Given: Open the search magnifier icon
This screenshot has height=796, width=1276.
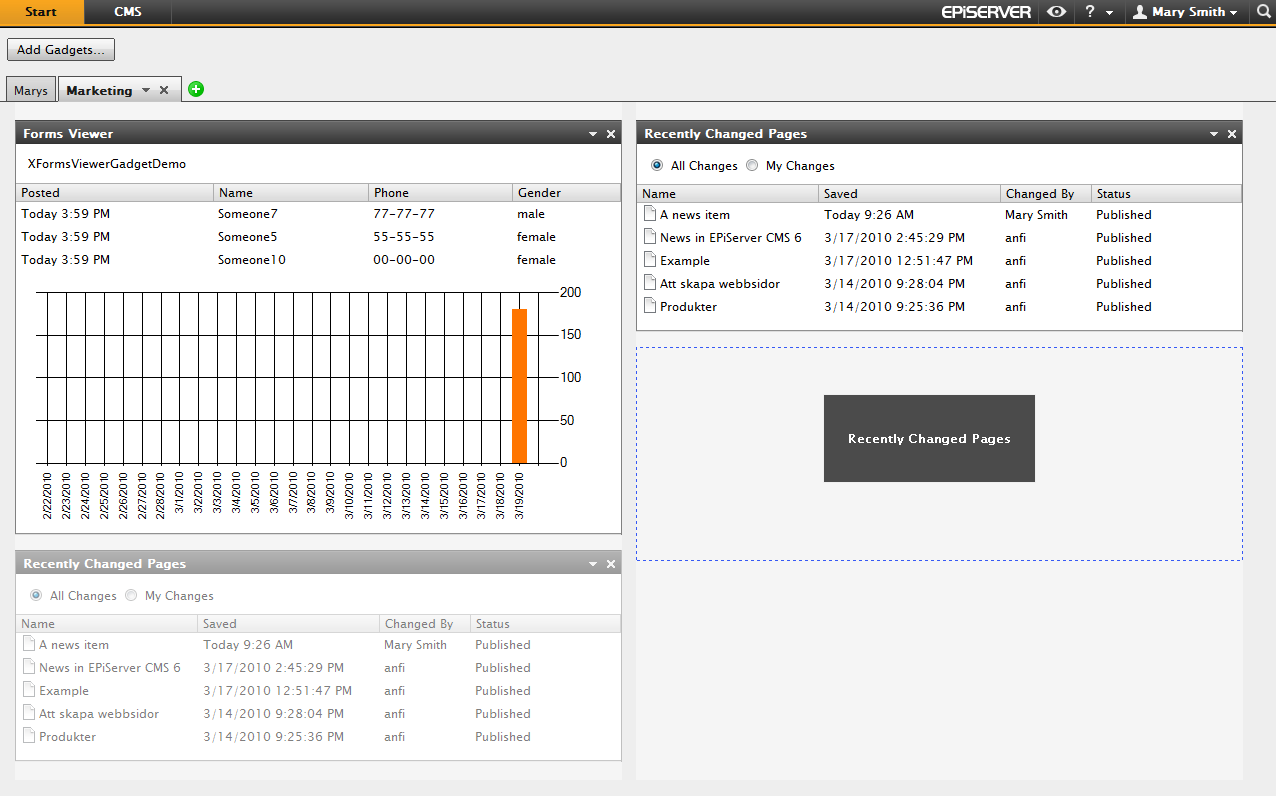Looking at the screenshot, I should tap(1263, 12).
